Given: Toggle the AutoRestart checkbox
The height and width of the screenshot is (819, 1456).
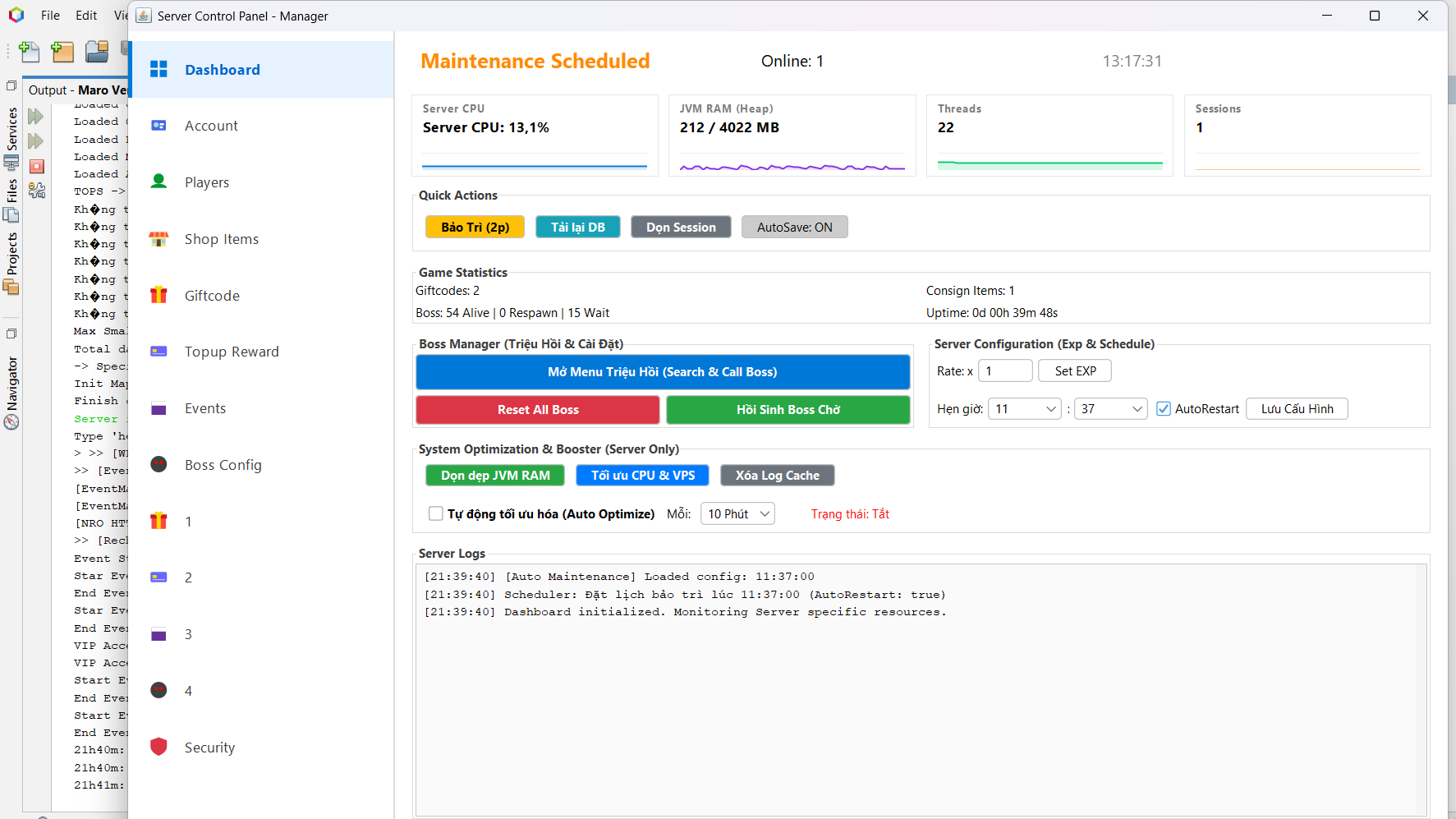Looking at the screenshot, I should (x=1163, y=408).
